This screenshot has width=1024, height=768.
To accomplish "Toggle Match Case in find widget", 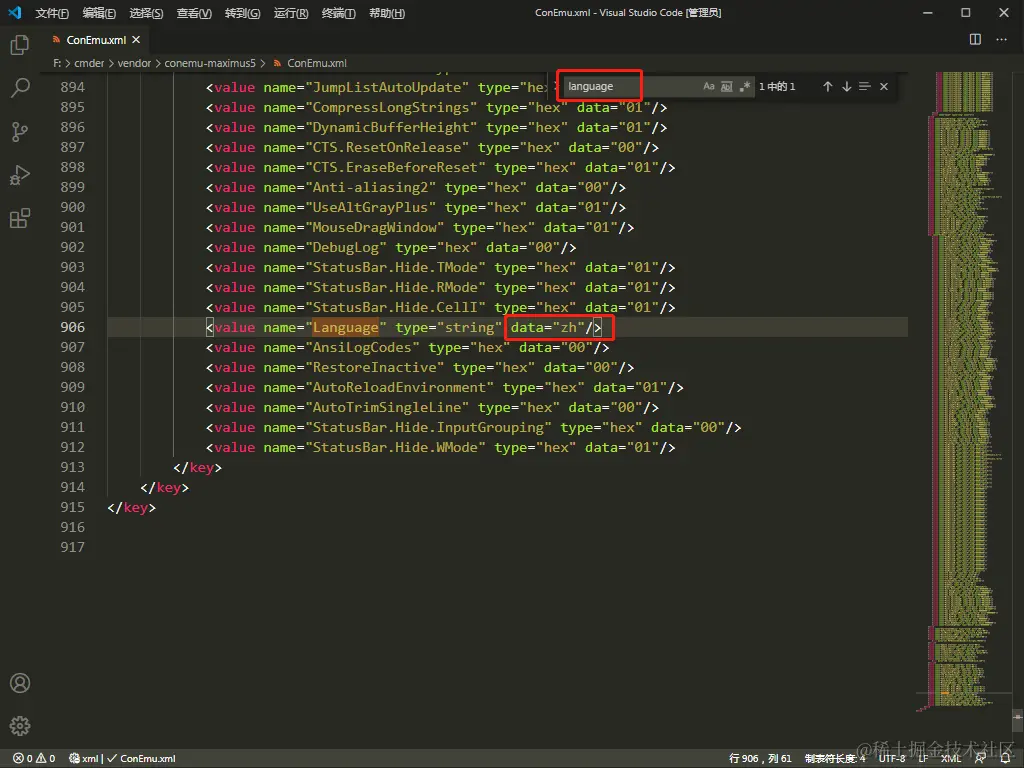I will 709,86.
